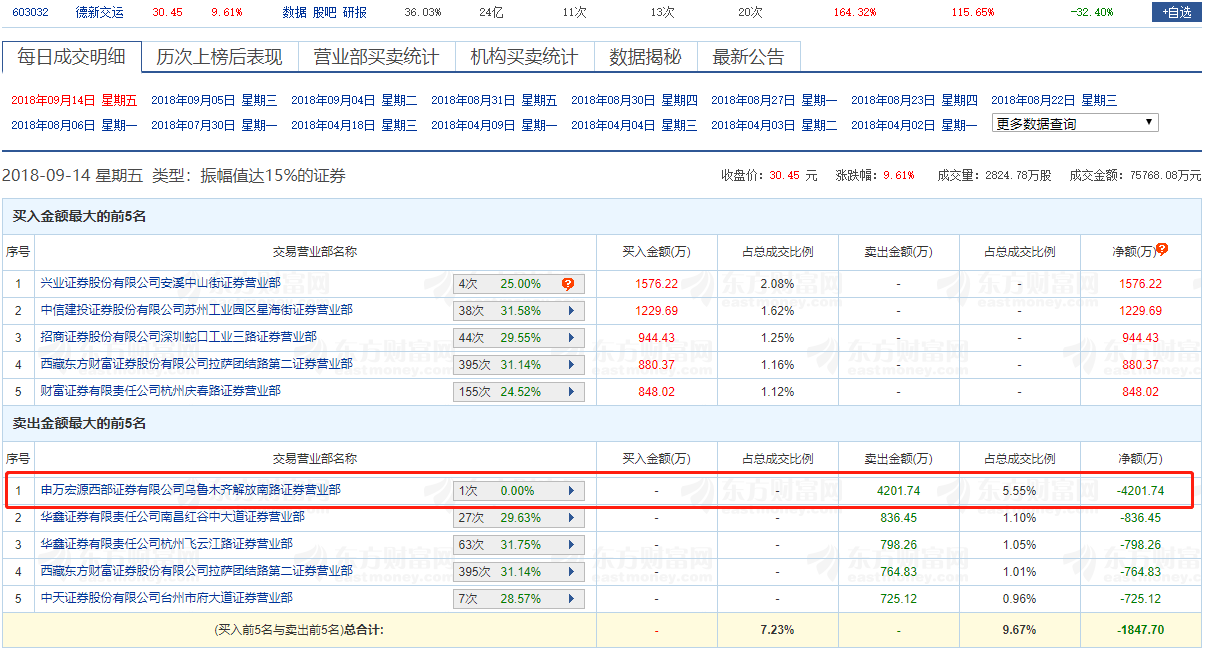The image size is (1209, 656).
Task: Open the 机构买卖统计 tab
Action: point(524,57)
